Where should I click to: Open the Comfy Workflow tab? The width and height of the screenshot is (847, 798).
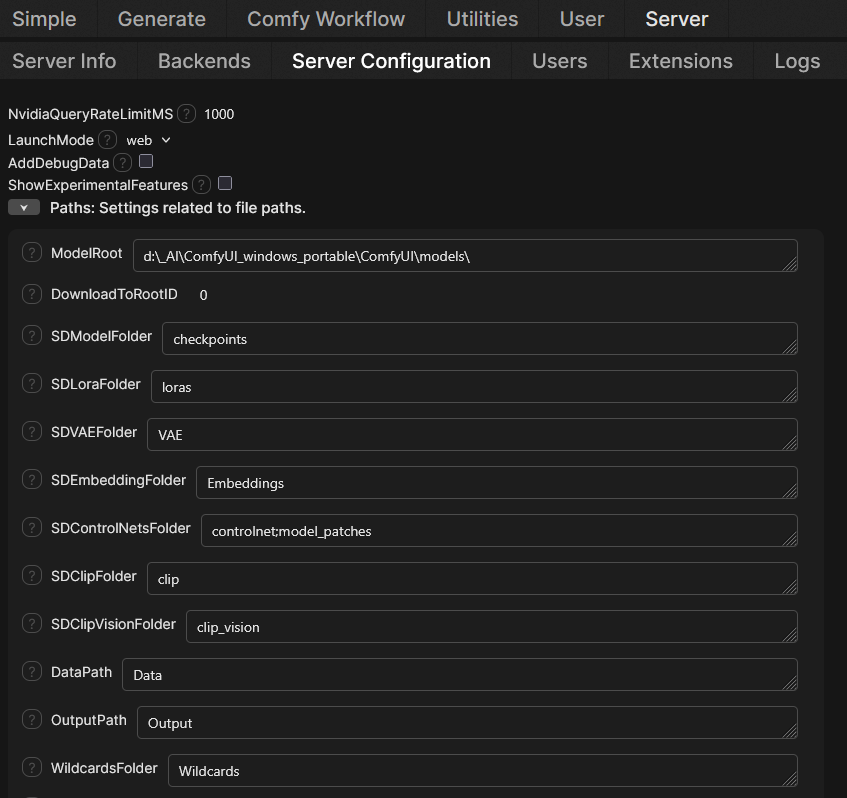[326, 19]
